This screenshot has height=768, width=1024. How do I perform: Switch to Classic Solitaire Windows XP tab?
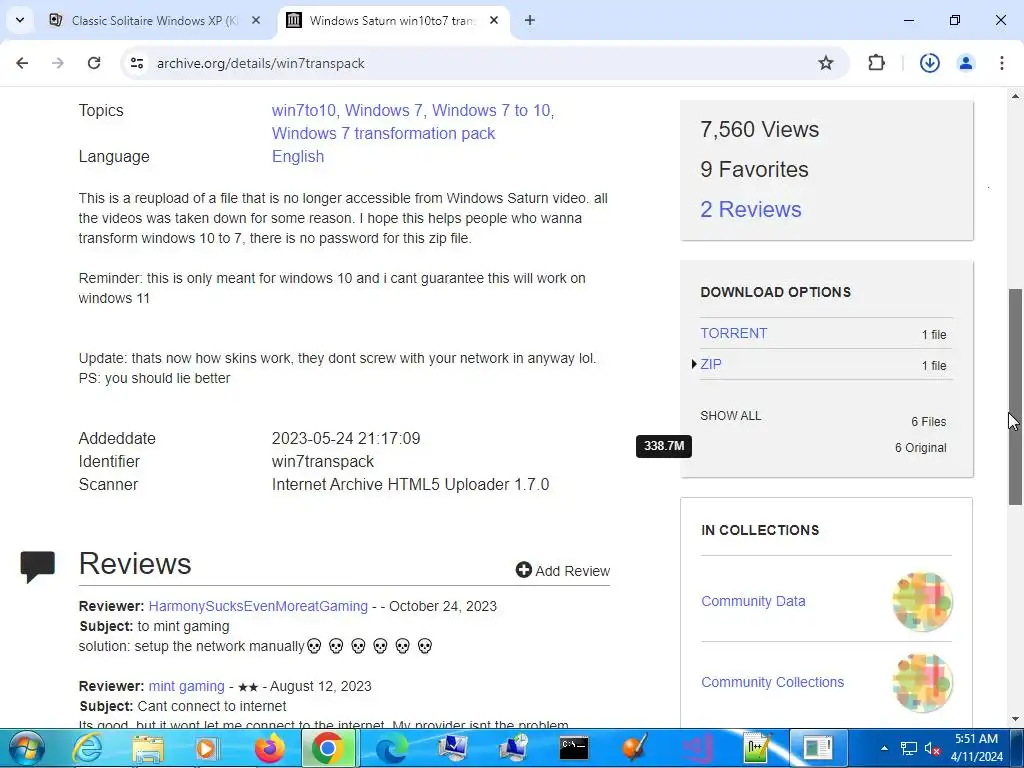click(155, 20)
